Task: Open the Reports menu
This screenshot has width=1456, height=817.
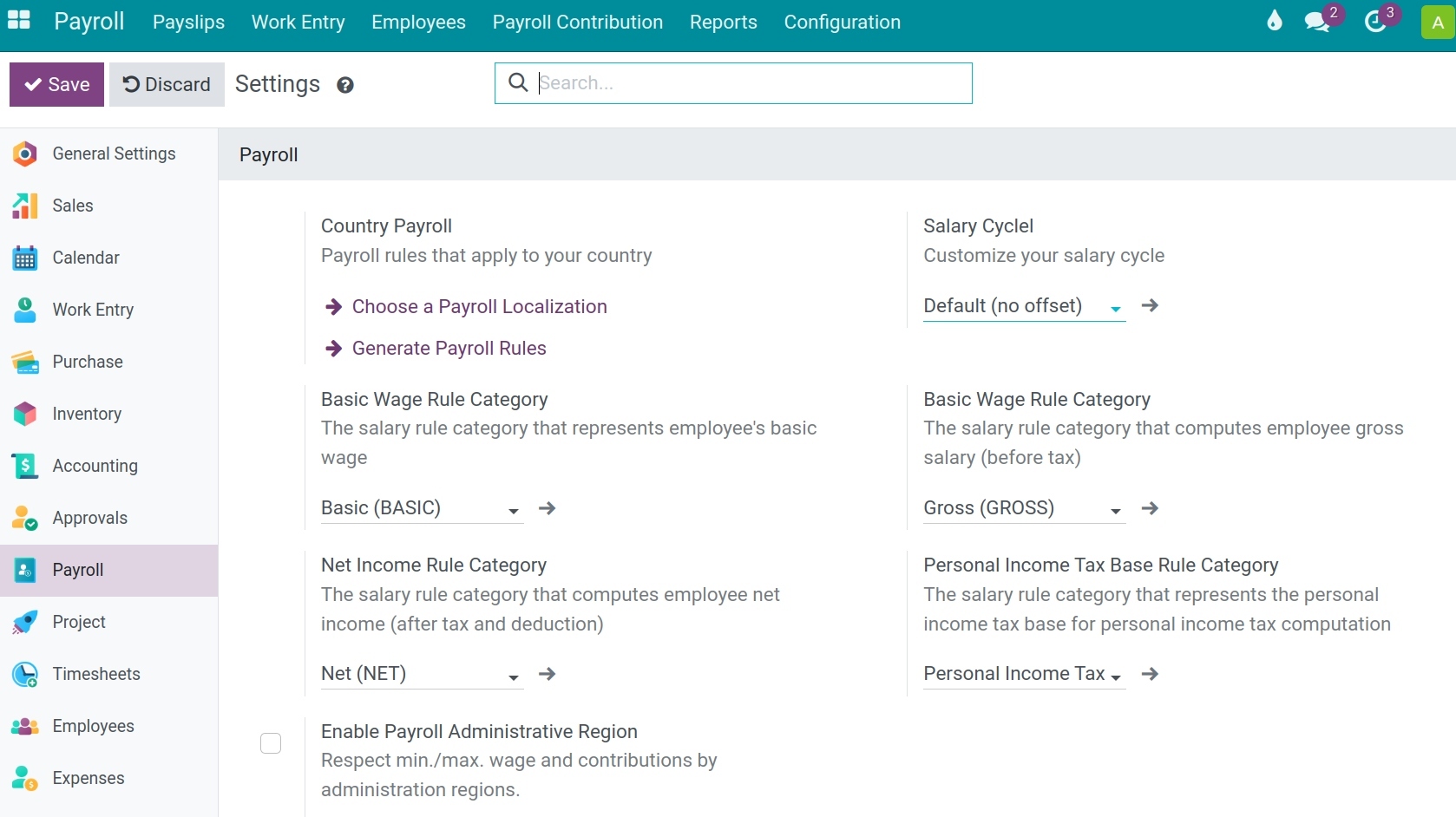Action: pyautogui.click(x=723, y=23)
